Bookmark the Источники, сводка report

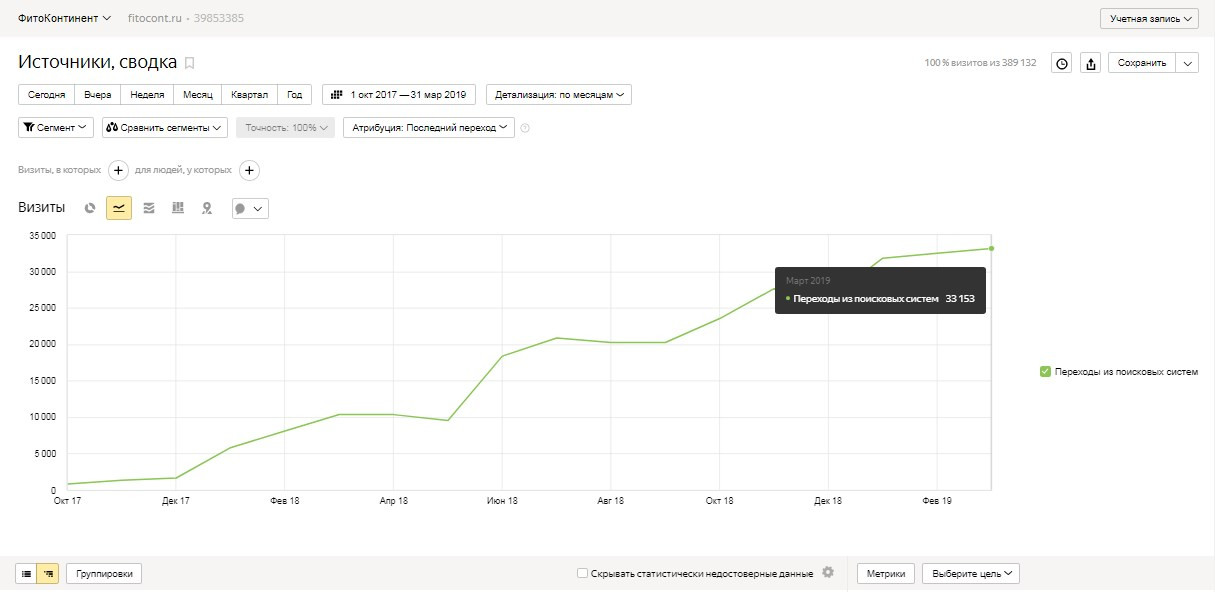click(190, 63)
